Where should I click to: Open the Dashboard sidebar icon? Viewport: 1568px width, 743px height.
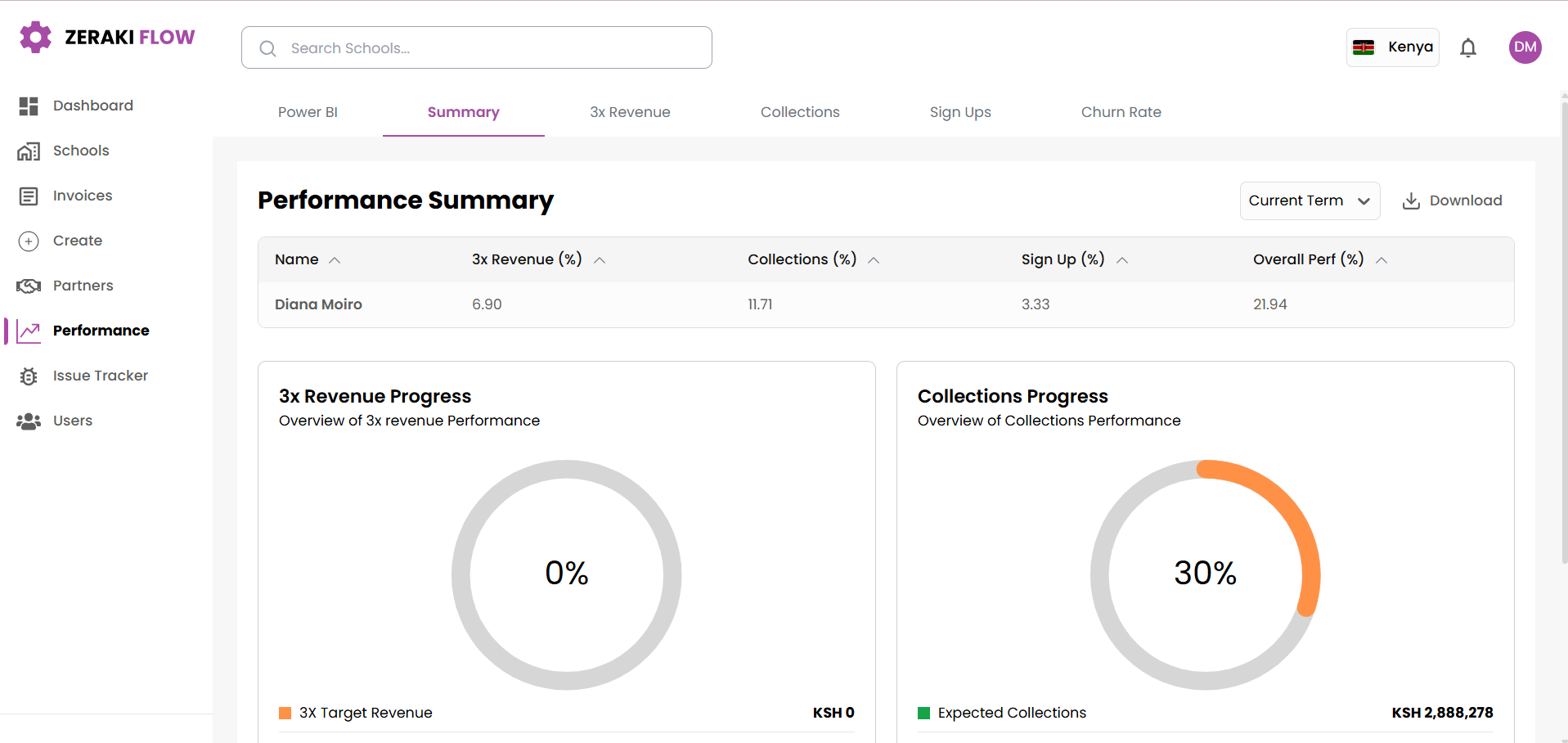[x=29, y=106]
